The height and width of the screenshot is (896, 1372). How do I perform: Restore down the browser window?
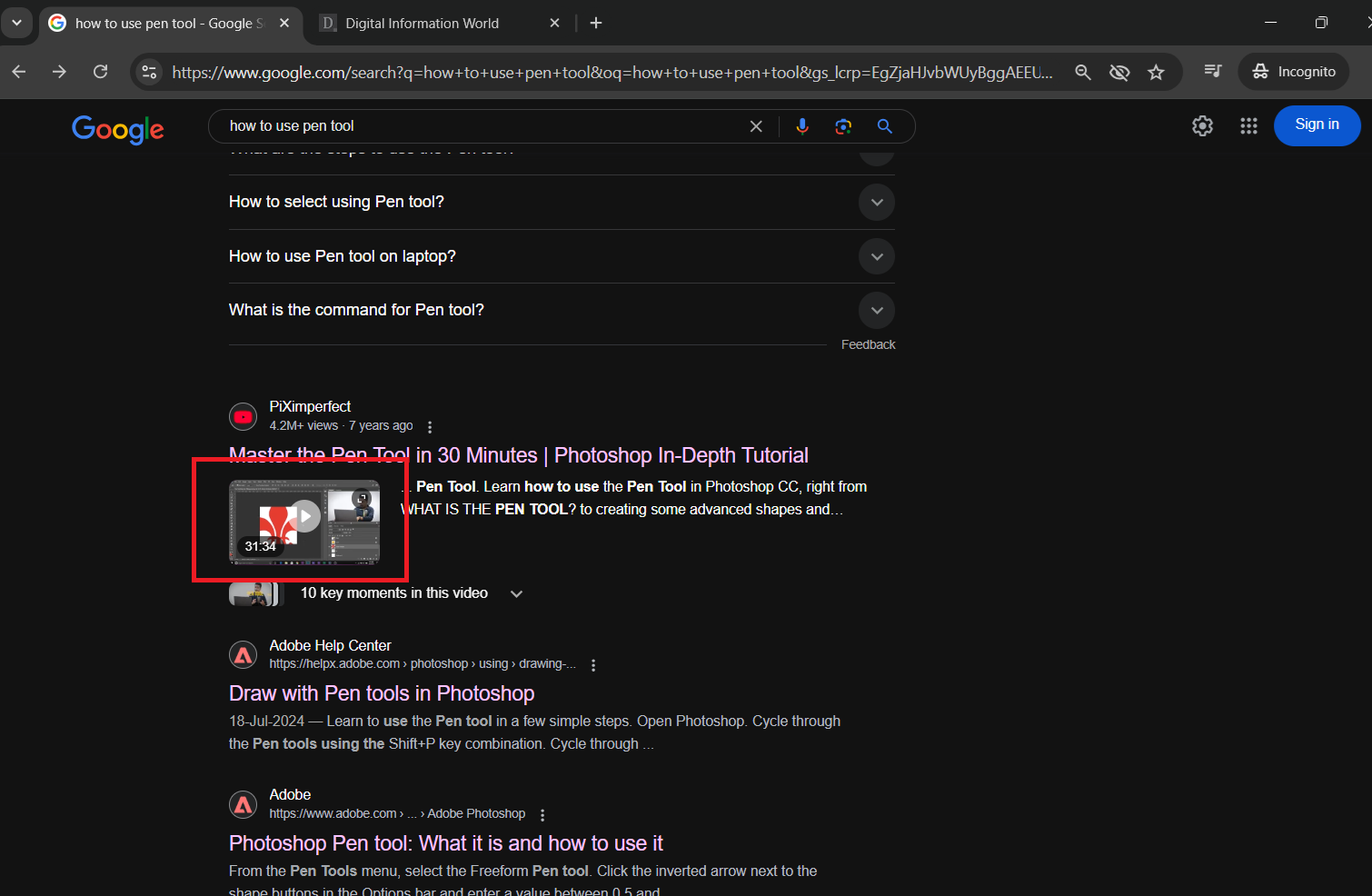click(x=1321, y=23)
